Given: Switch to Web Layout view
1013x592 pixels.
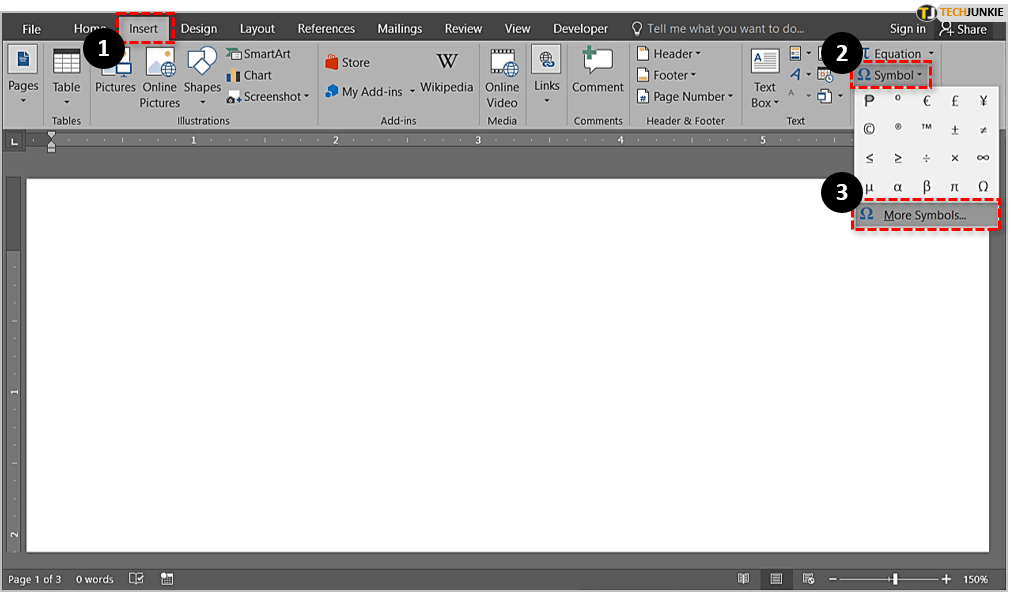Looking at the screenshot, I should coord(807,579).
